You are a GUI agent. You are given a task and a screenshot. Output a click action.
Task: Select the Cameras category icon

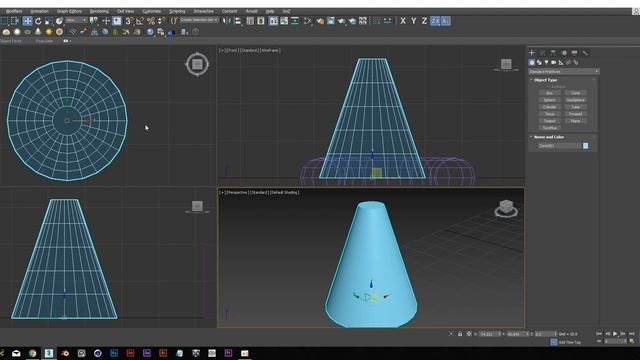point(554,62)
